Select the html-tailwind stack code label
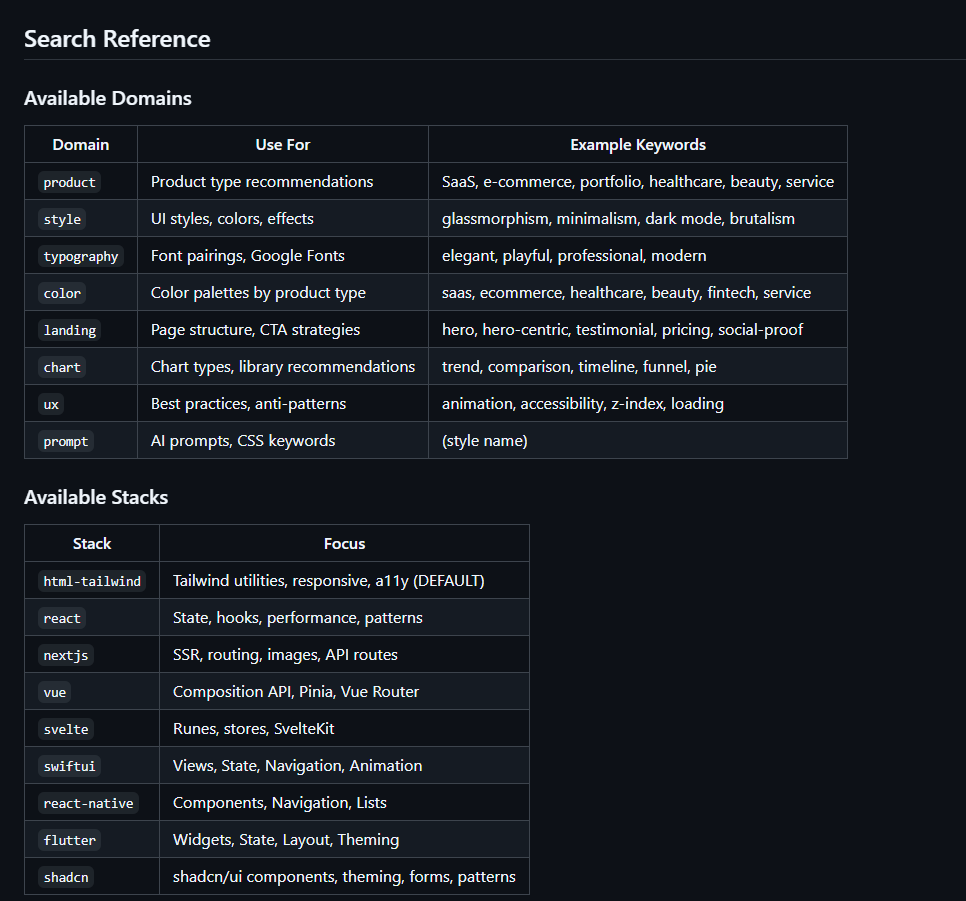 coord(92,581)
